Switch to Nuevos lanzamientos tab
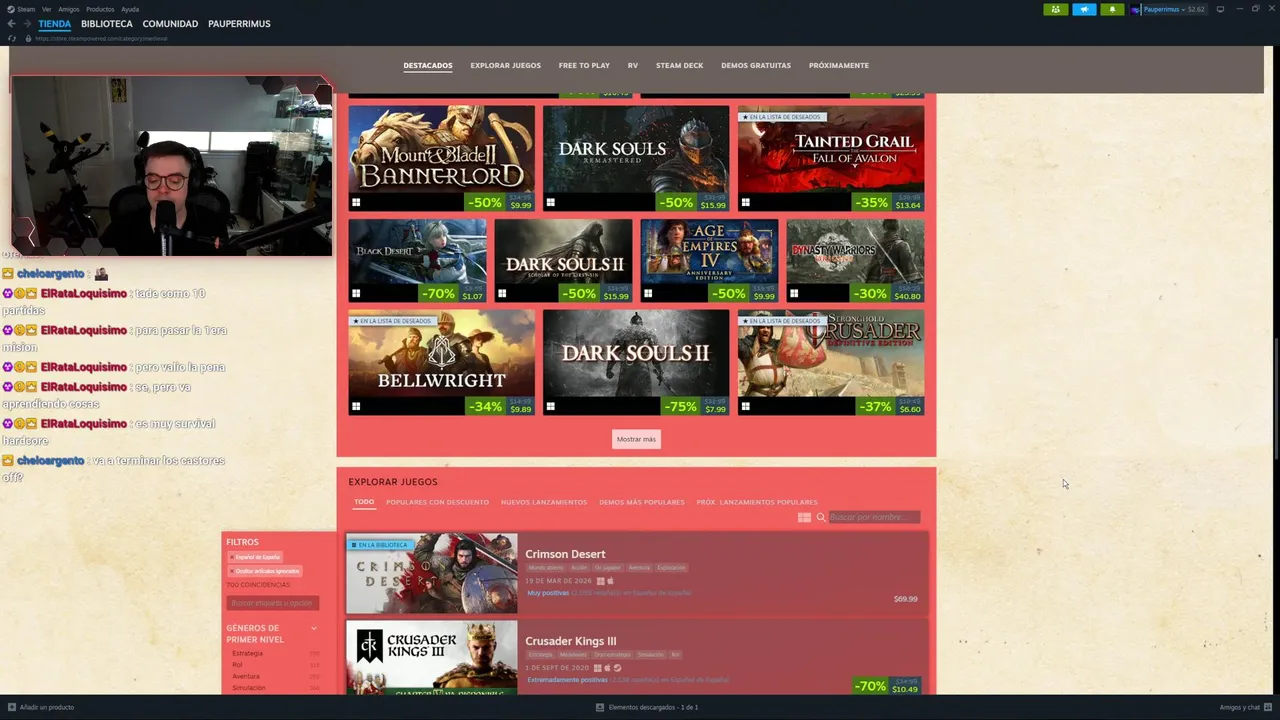Image resolution: width=1280 pixels, height=720 pixels. [544, 502]
